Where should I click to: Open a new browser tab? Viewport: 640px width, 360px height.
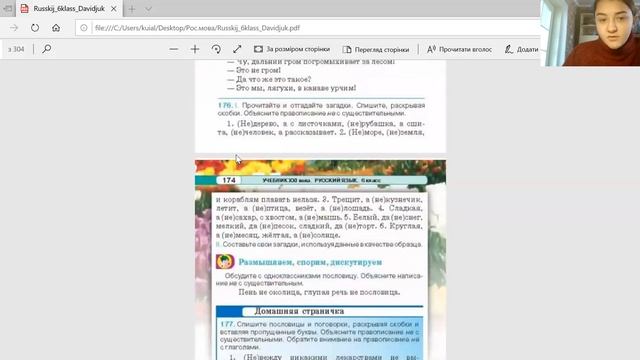click(132, 9)
